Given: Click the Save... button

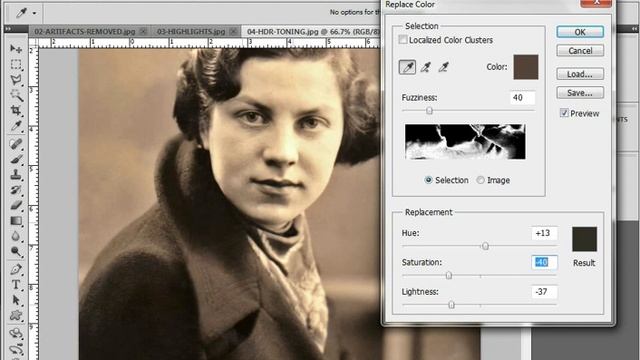Looking at the screenshot, I should 580,93.
